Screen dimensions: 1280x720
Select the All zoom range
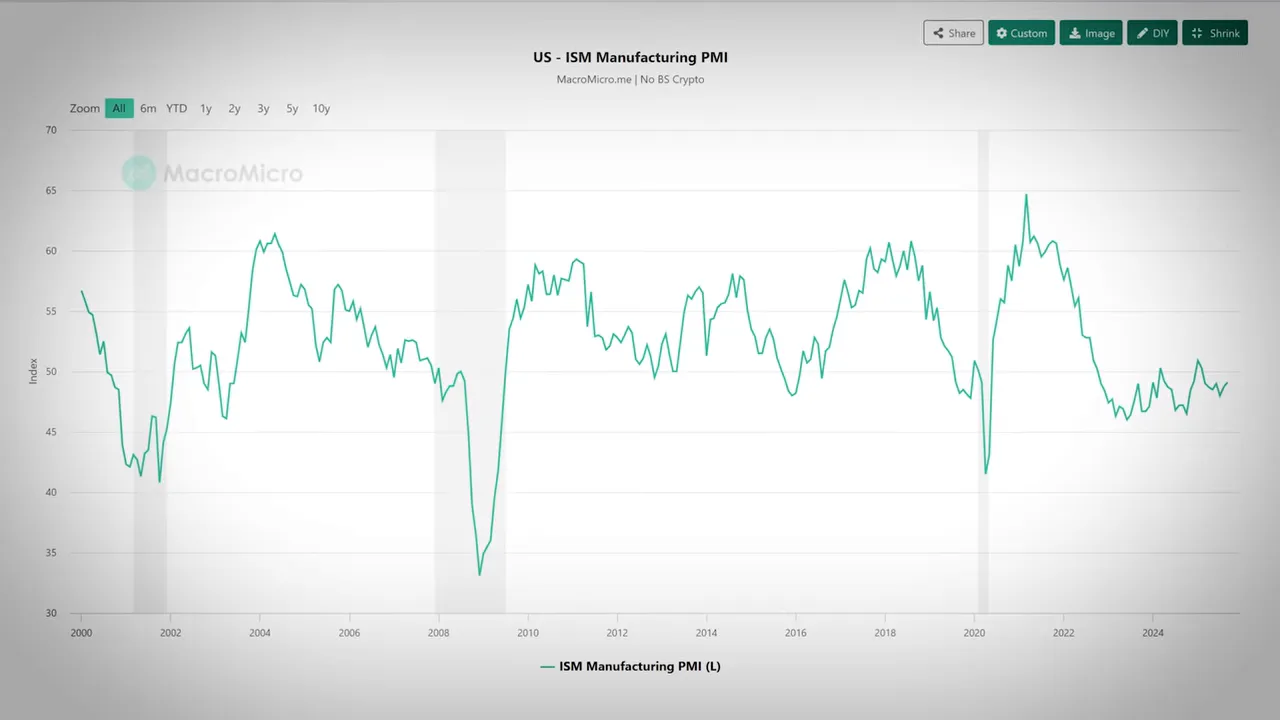pos(119,108)
